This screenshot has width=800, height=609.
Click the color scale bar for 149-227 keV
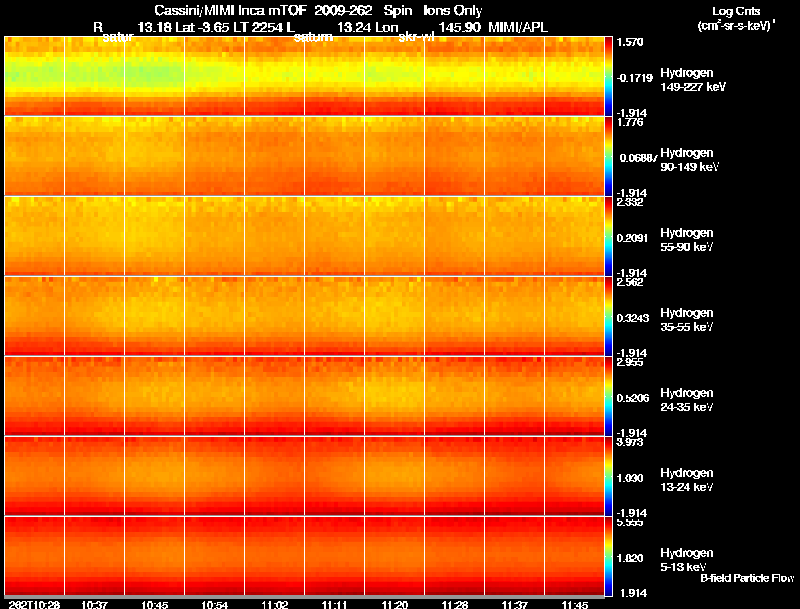click(x=608, y=76)
